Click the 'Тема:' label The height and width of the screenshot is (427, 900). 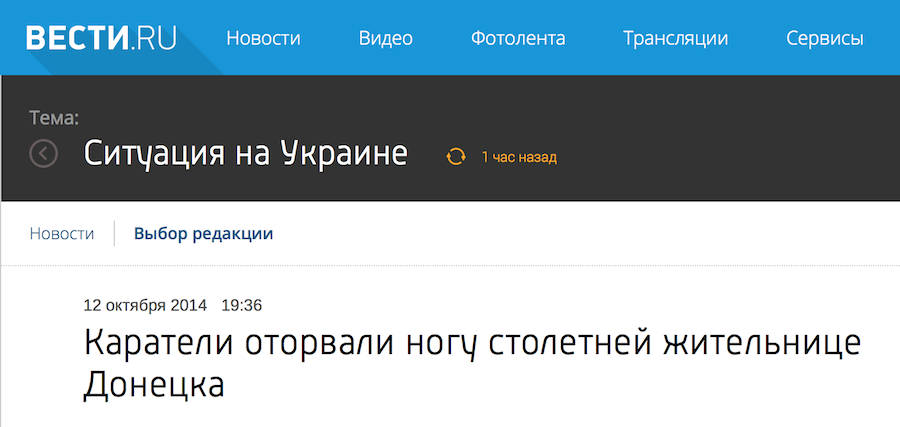click(x=54, y=119)
